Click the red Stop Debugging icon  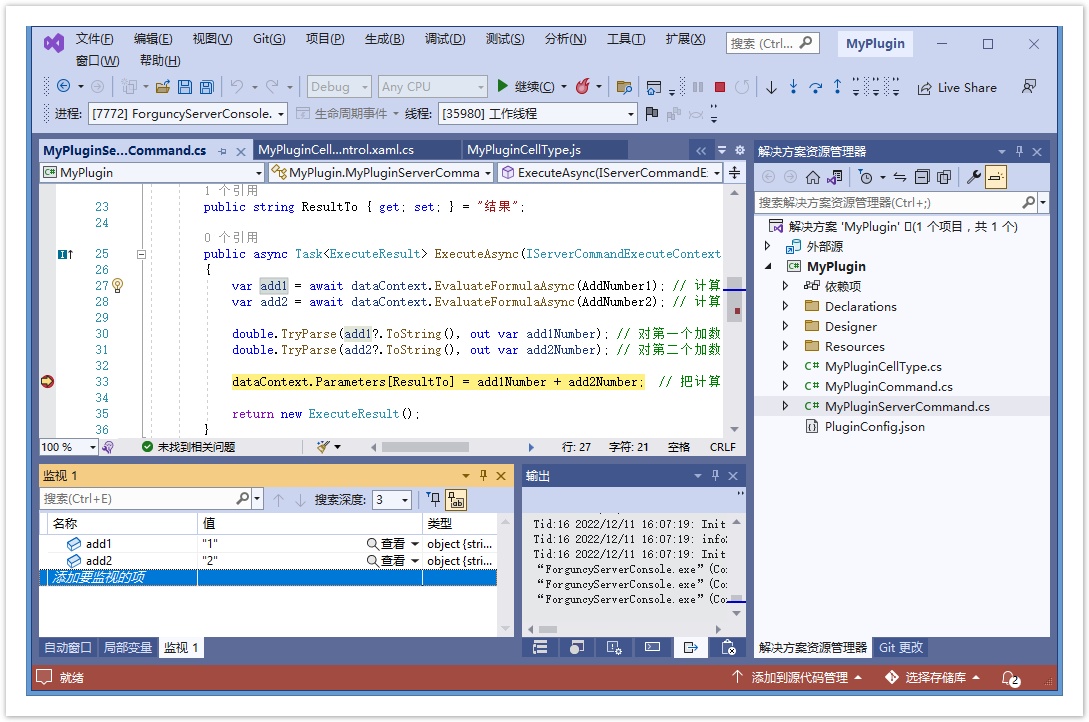(719, 87)
